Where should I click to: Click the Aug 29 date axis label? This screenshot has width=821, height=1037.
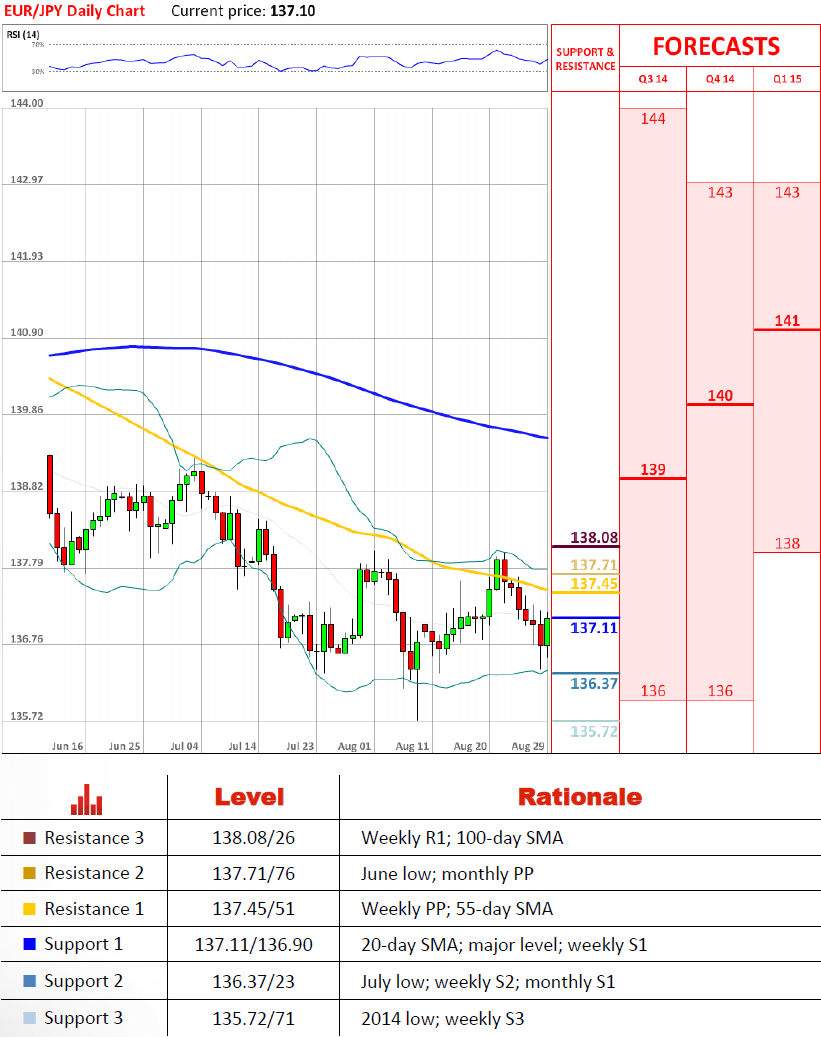point(528,746)
